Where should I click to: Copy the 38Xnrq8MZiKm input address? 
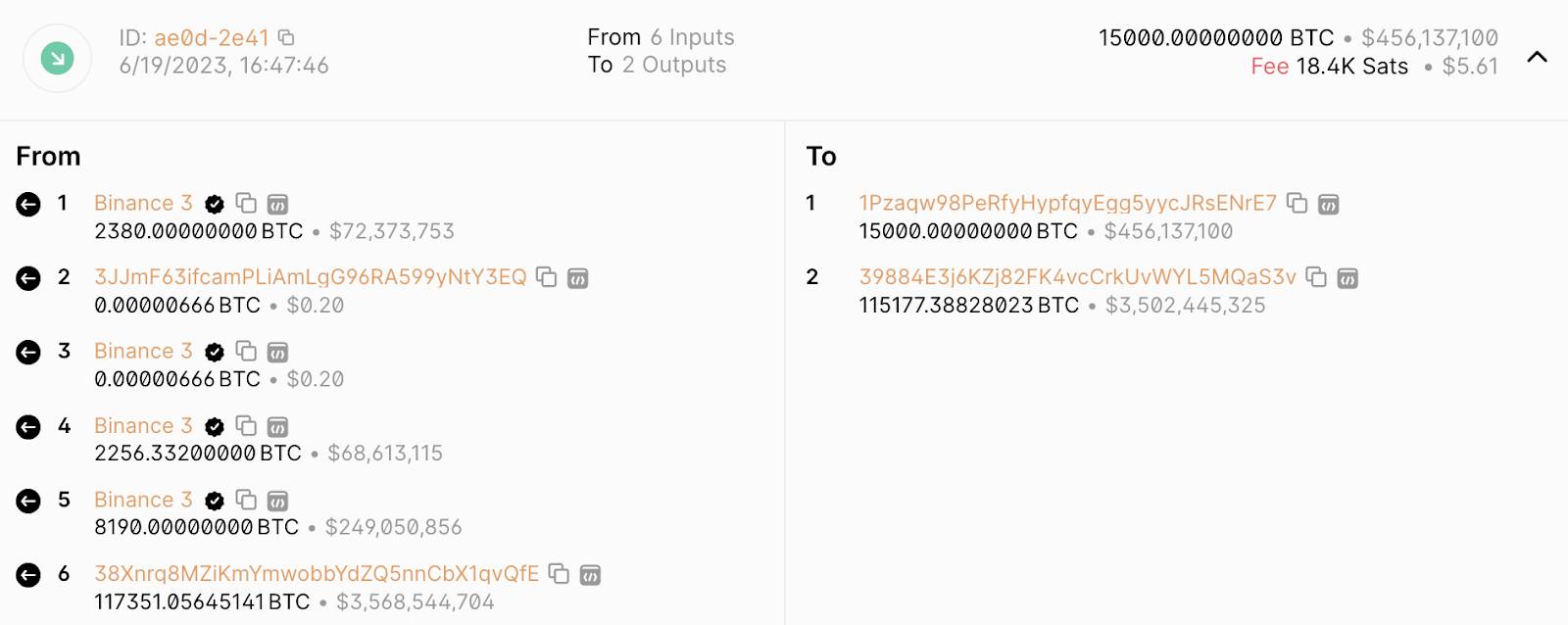pyautogui.click(x=559, y=573)
